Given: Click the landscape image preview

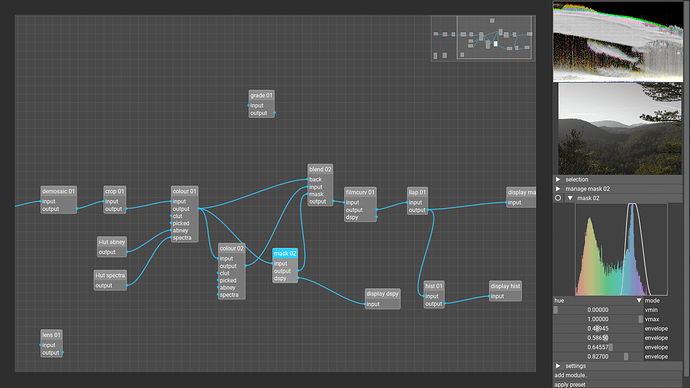Looking at the screenshot, I should 620,129.
